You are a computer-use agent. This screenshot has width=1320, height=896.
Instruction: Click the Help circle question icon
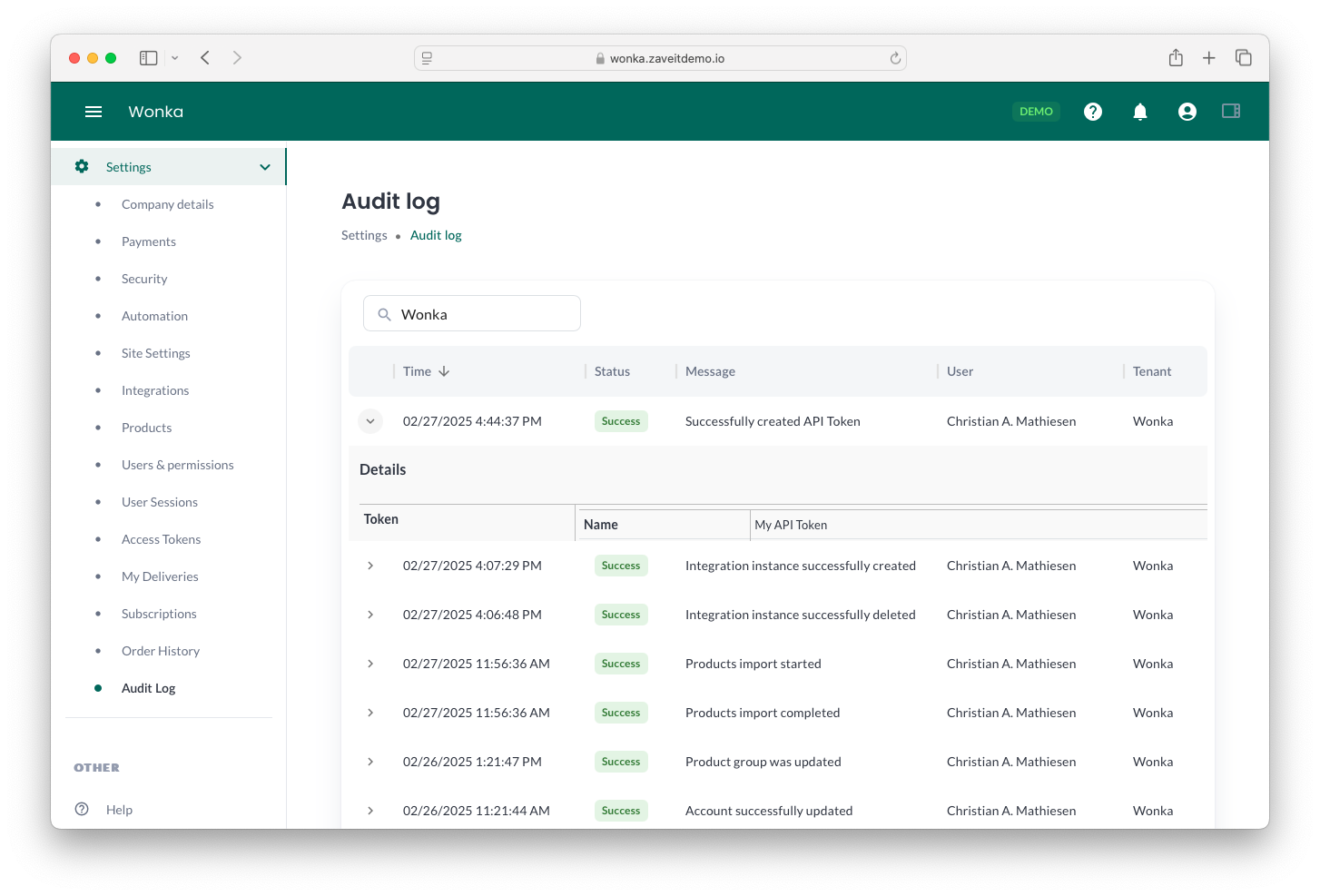pyautogui.click(x=82, y=809)
